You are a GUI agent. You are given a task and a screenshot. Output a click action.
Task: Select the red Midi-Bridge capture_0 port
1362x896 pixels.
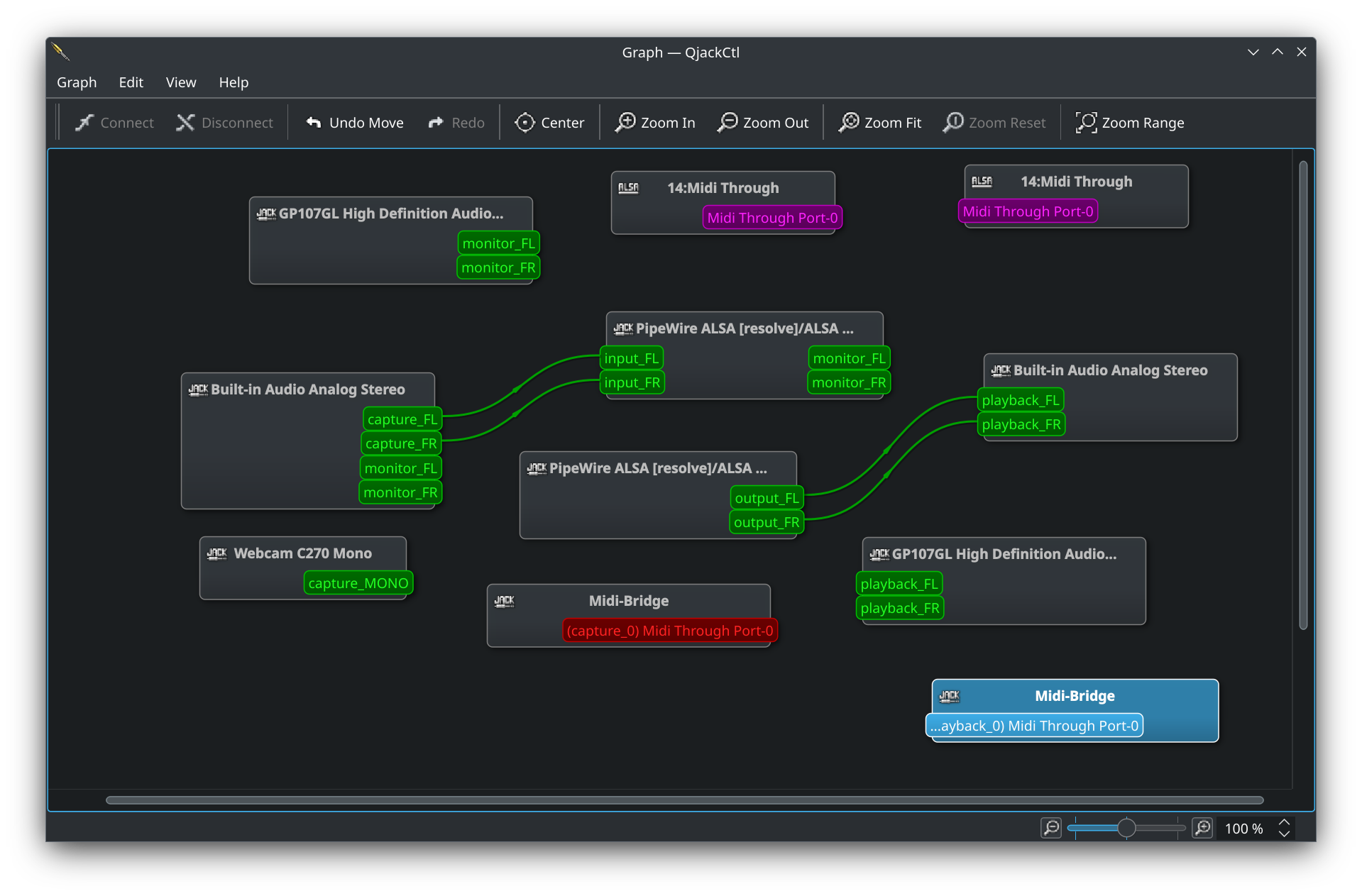pyautogui.click(x=669, y=631)
